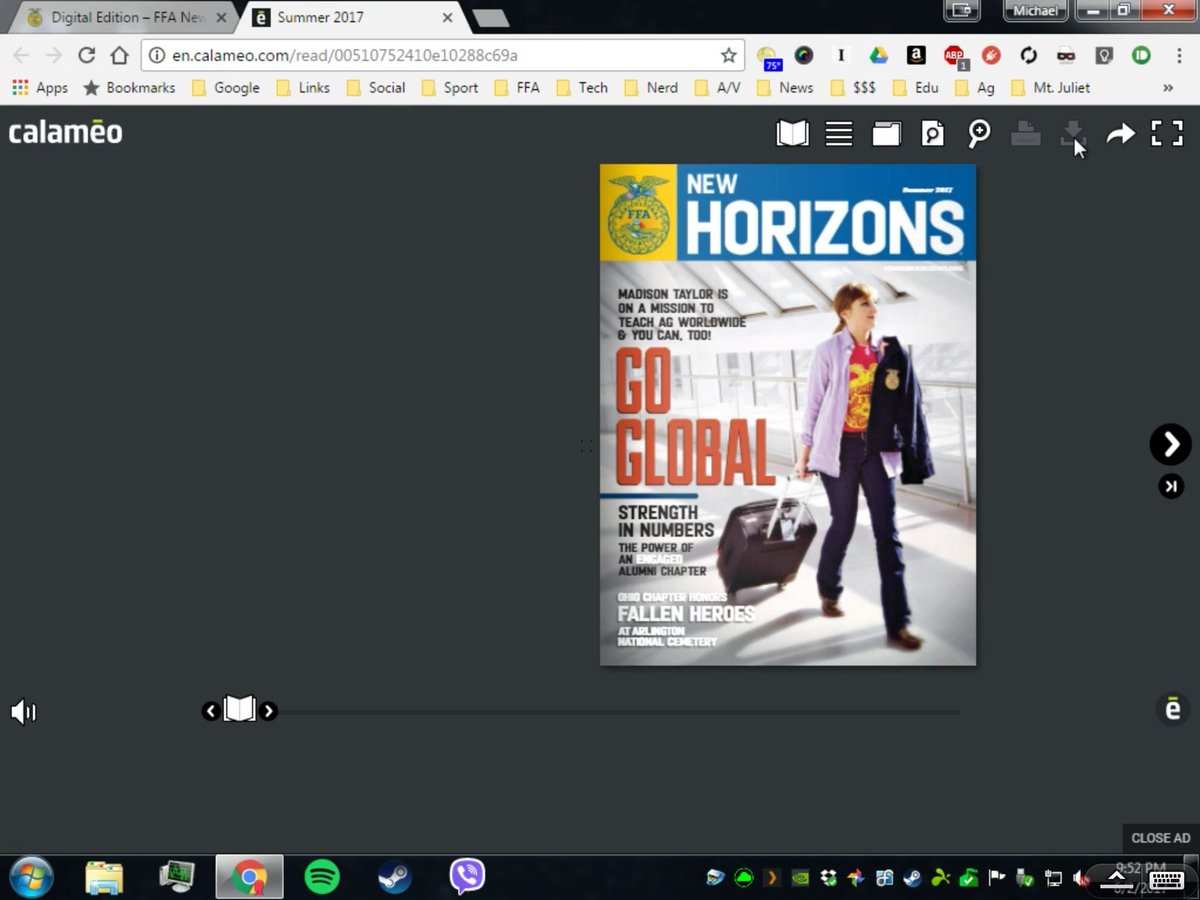This screenshot has height=900, width=1200.
Task: Bookmark this page with star icon
Action: 729,56
